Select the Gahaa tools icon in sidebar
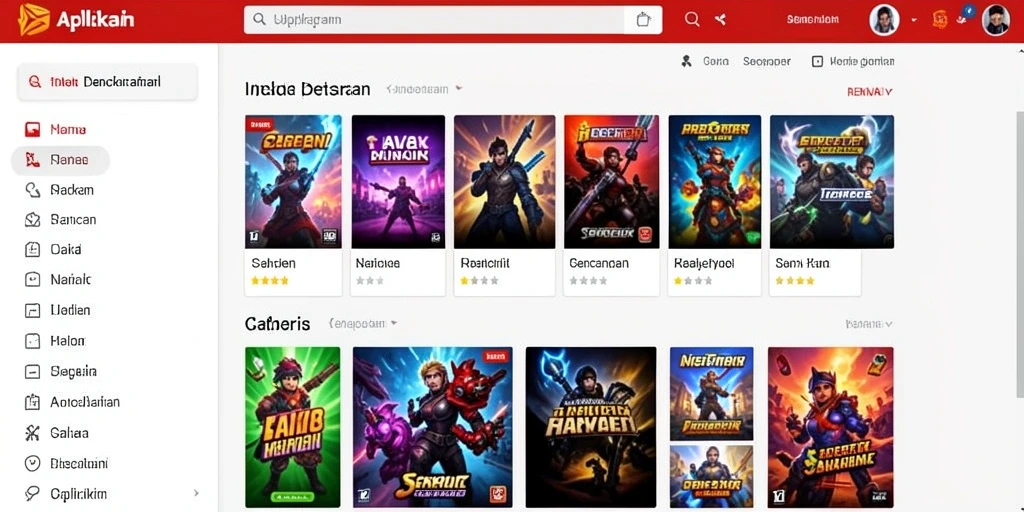This screenshot has height=512, width=1024. click(32, 433)
